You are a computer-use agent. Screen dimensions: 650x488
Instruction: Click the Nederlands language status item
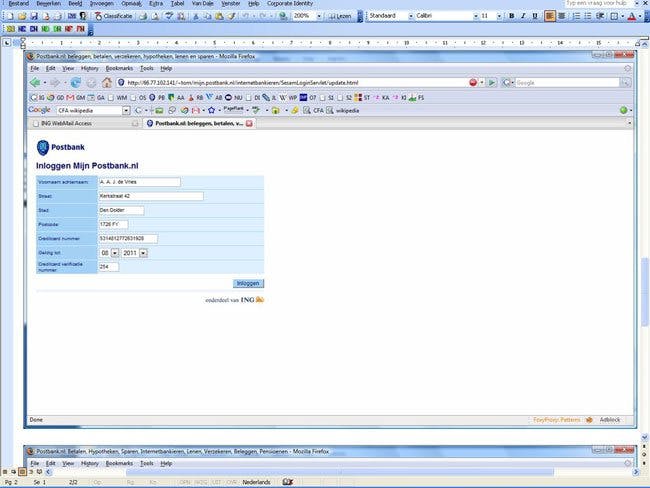[256, 482]
